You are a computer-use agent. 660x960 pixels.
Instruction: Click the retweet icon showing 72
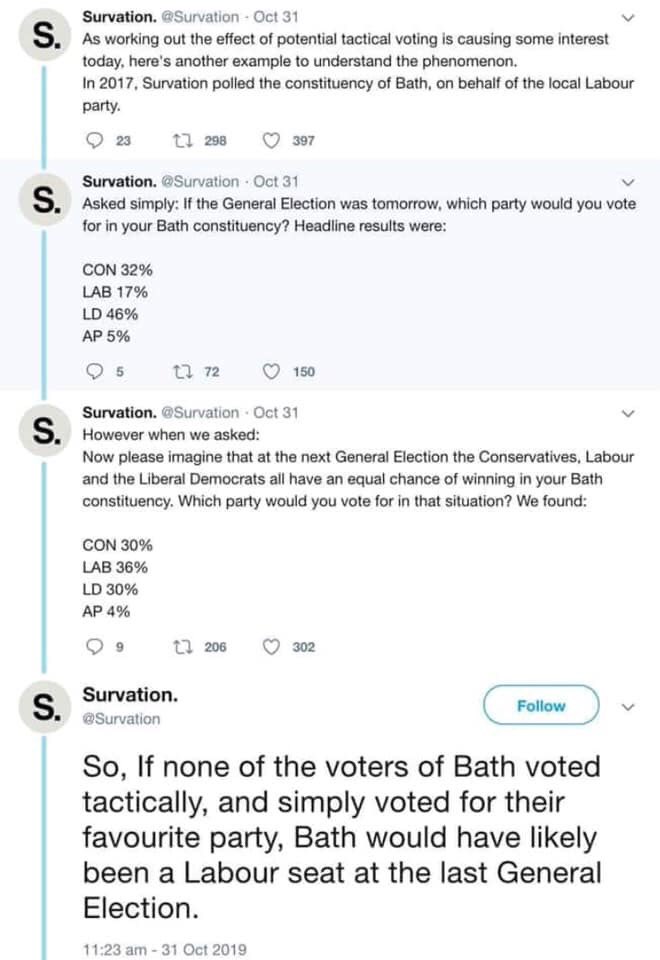[x=181, y=372]
